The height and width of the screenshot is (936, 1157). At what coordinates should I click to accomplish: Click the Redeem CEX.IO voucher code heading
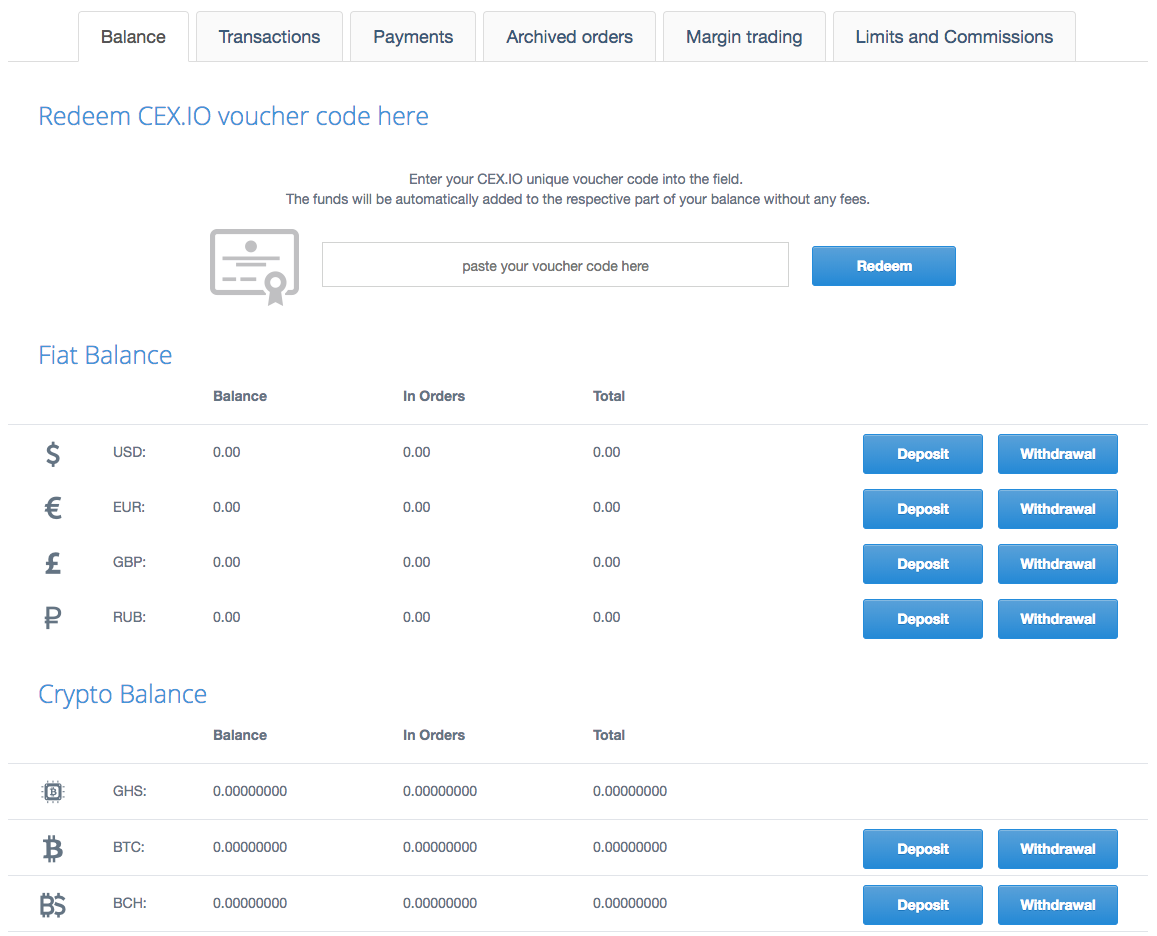coord(233,116)
